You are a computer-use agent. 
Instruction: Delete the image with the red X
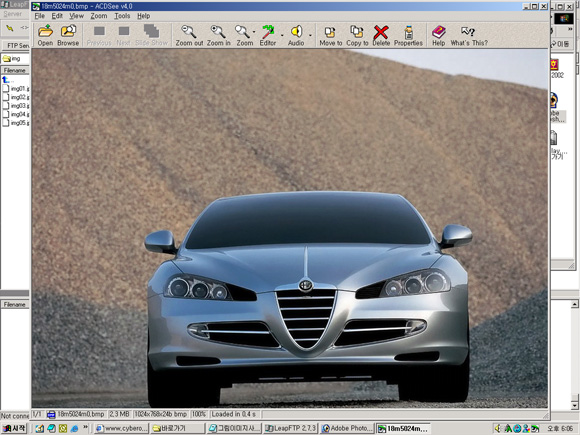pos(381,36)
